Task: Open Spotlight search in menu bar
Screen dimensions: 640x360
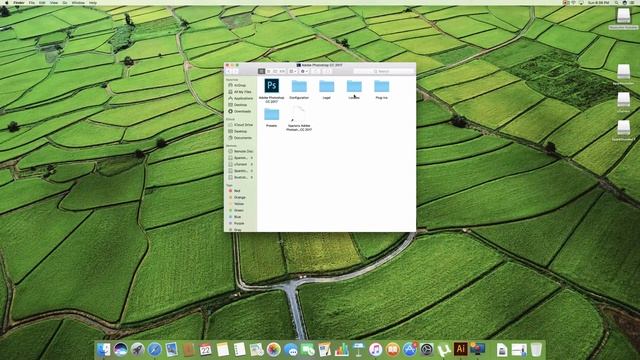Action: pos(617,2)
